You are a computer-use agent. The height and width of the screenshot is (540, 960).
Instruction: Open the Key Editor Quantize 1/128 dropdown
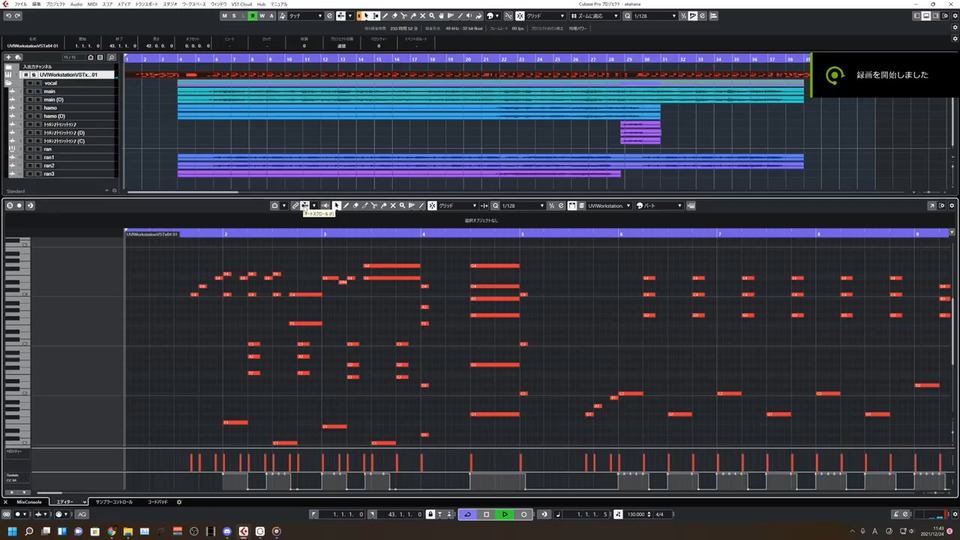[522, 206]
